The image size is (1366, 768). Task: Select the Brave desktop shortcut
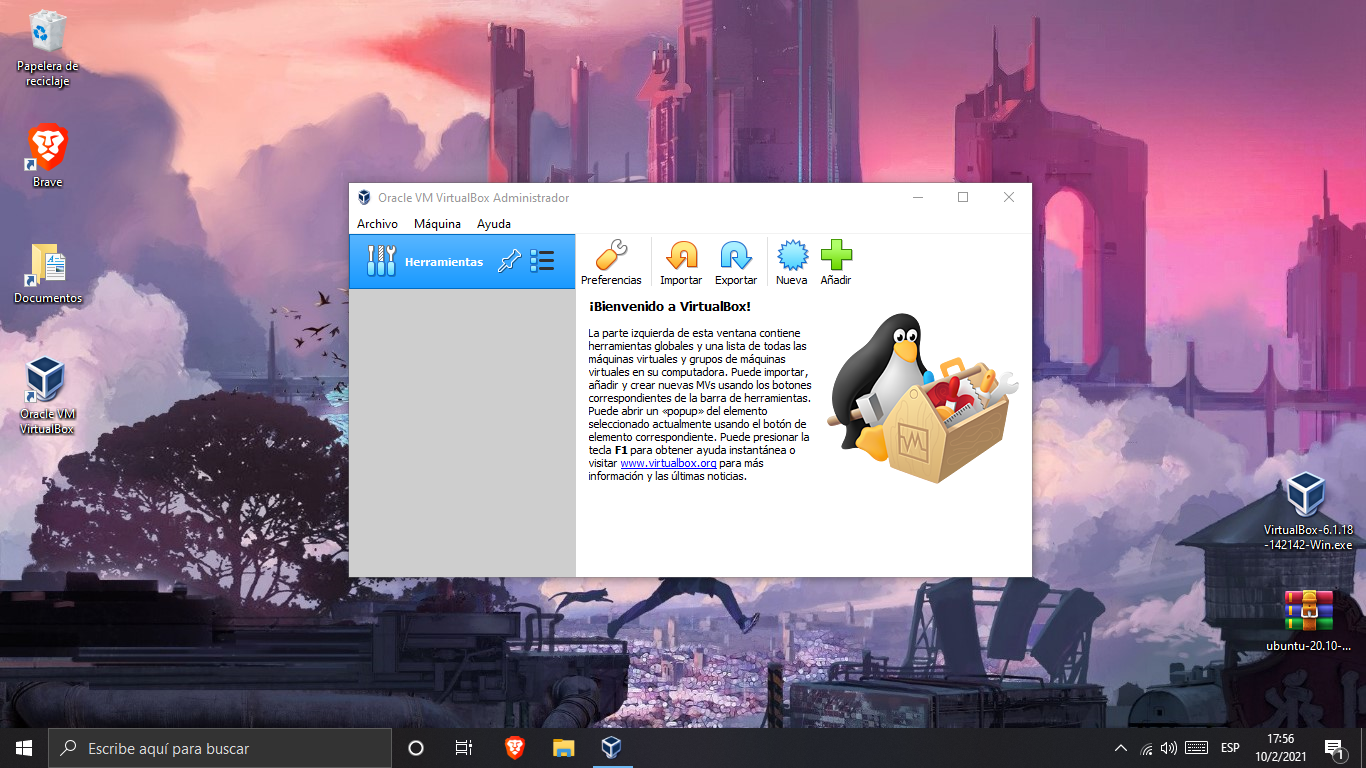(47, 156)
